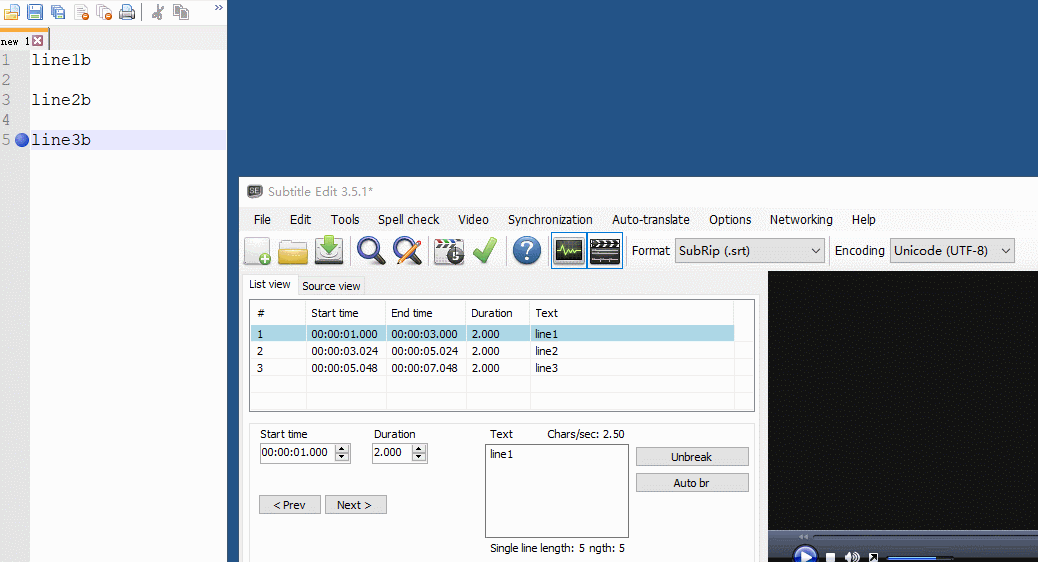Click the Duration spinner arrows
Screen dimensions: 1038x562
419,453
